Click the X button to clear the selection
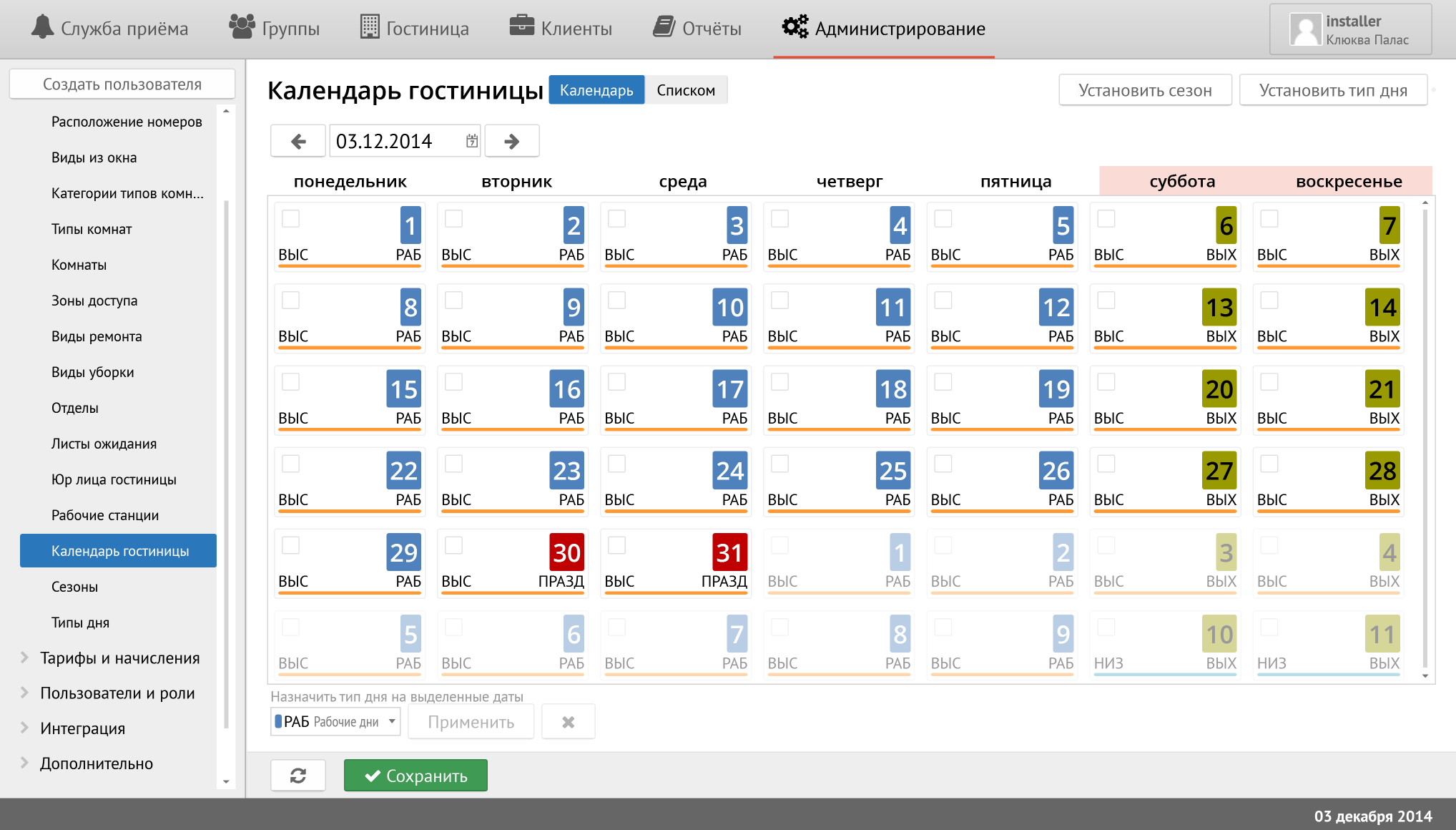 click(568, 722)
